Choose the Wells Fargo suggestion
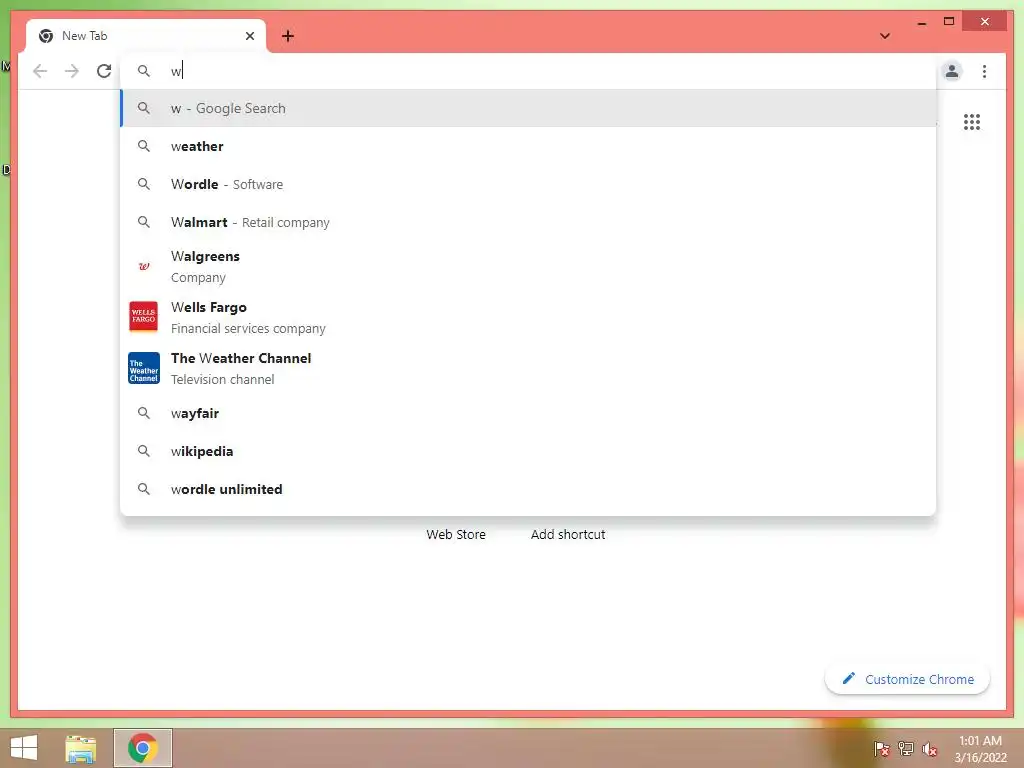The width and height of the screenshot is (1024, 768). click(x=528, y=317)
